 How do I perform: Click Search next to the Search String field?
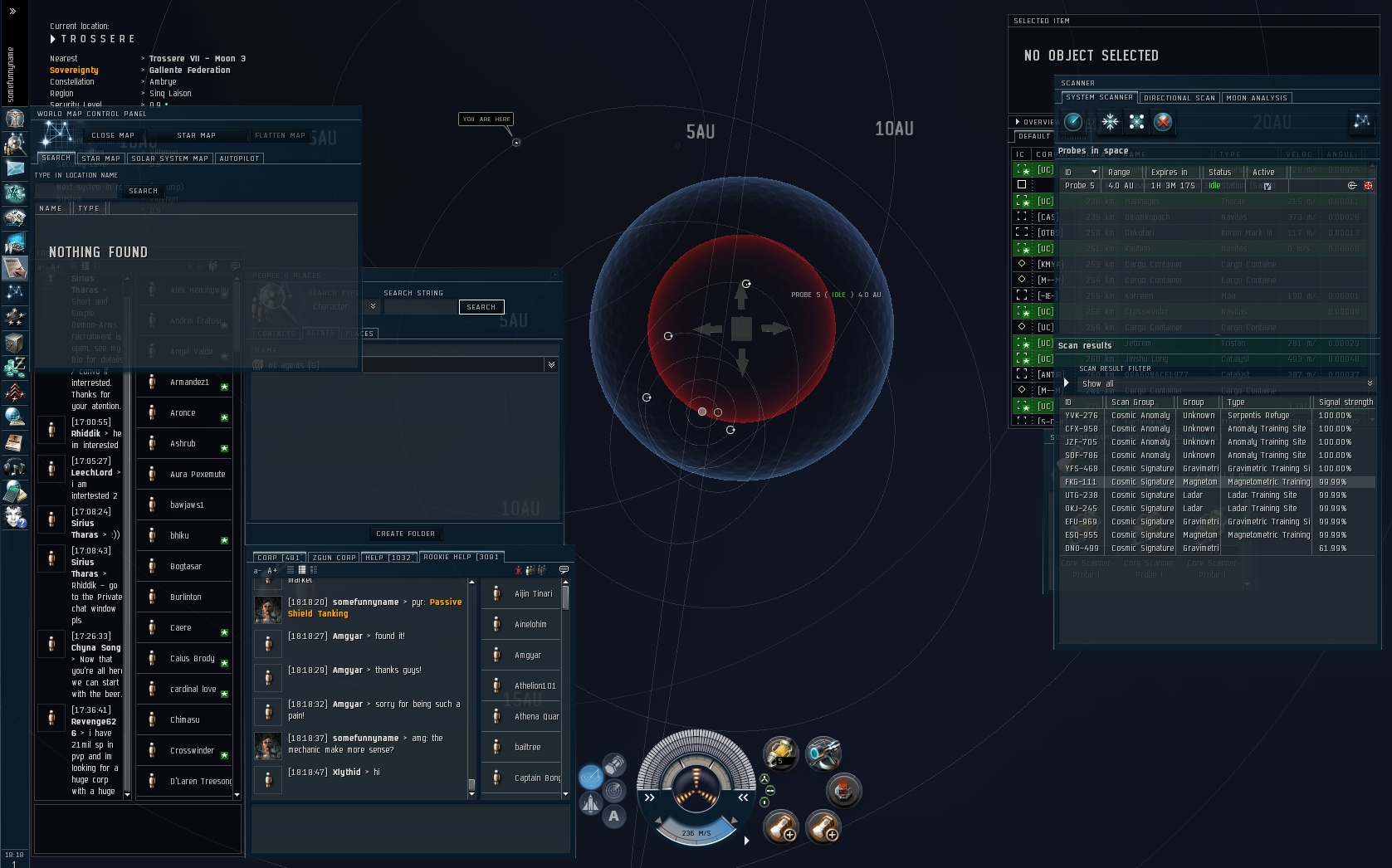[481, 307]
